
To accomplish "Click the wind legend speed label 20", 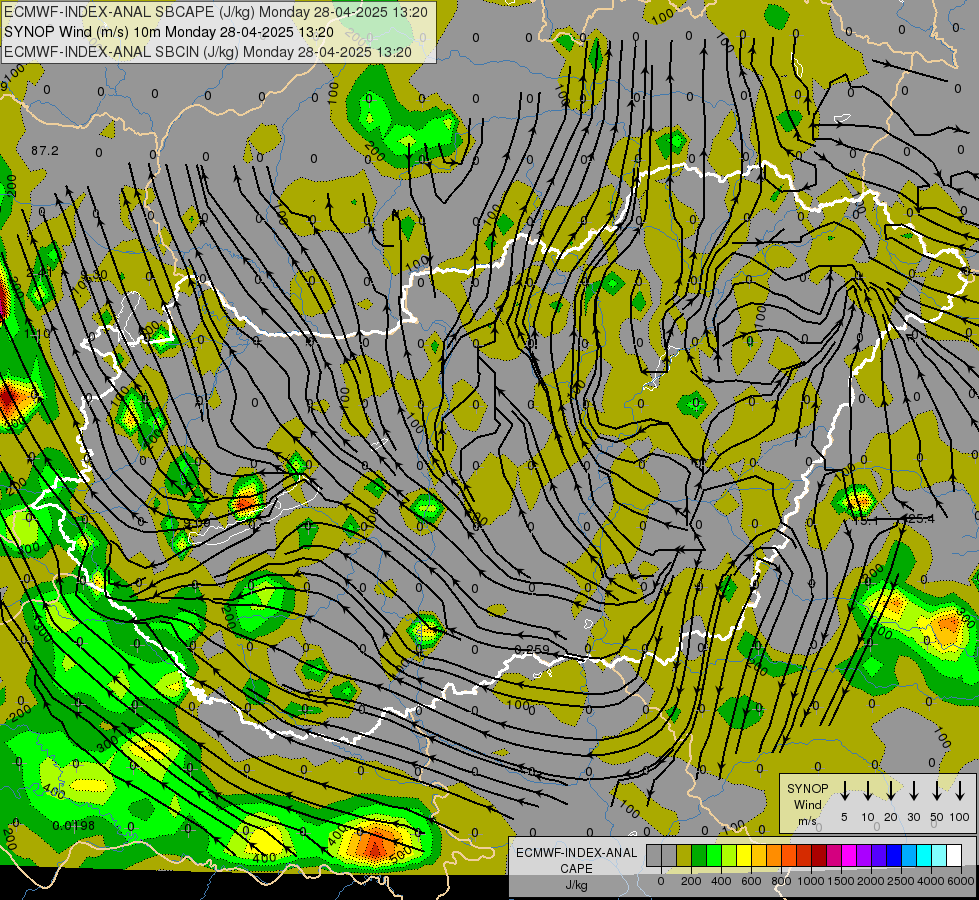I will [891, 817].
